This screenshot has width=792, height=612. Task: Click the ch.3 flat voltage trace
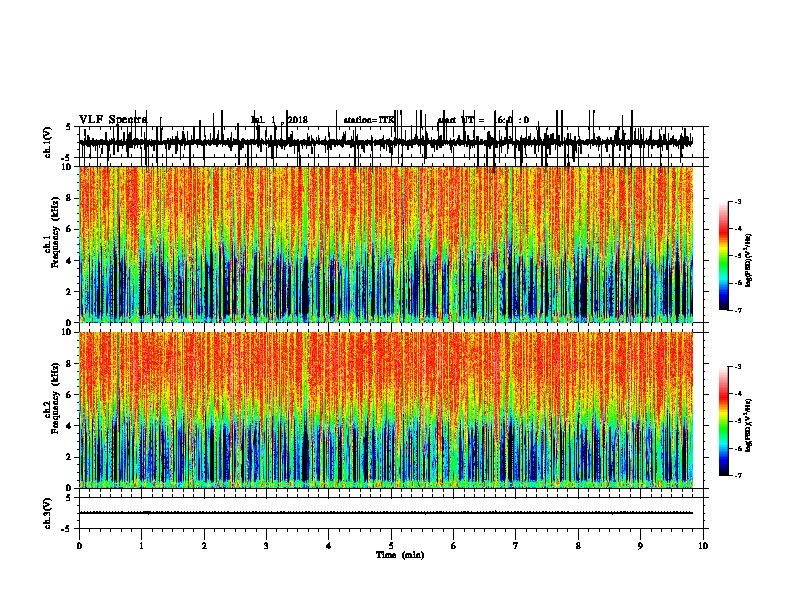[386, 513]
